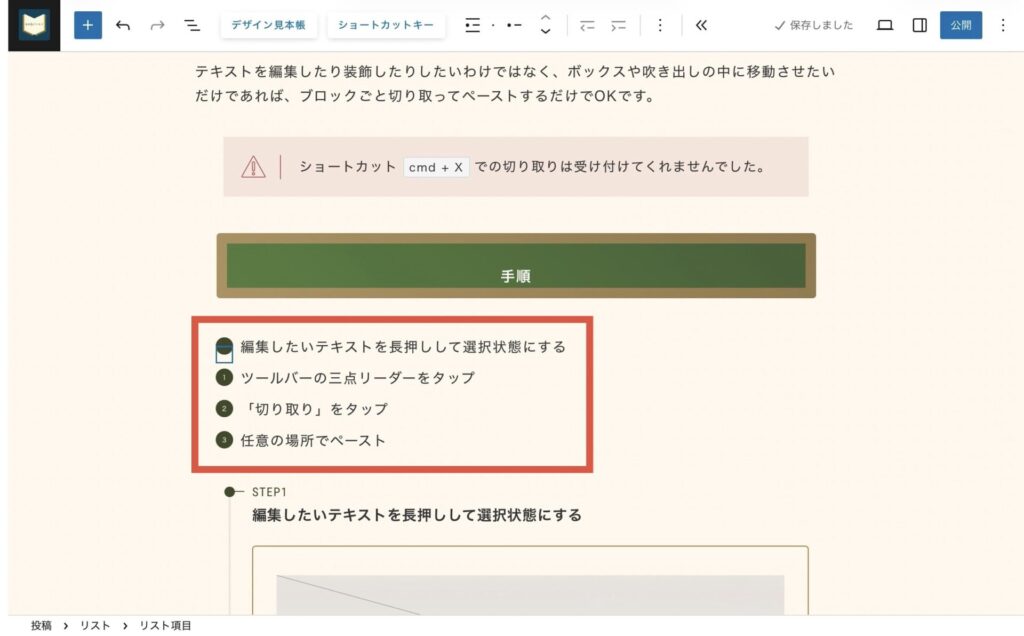Select the parent list block icon

[x=473, y=25]
